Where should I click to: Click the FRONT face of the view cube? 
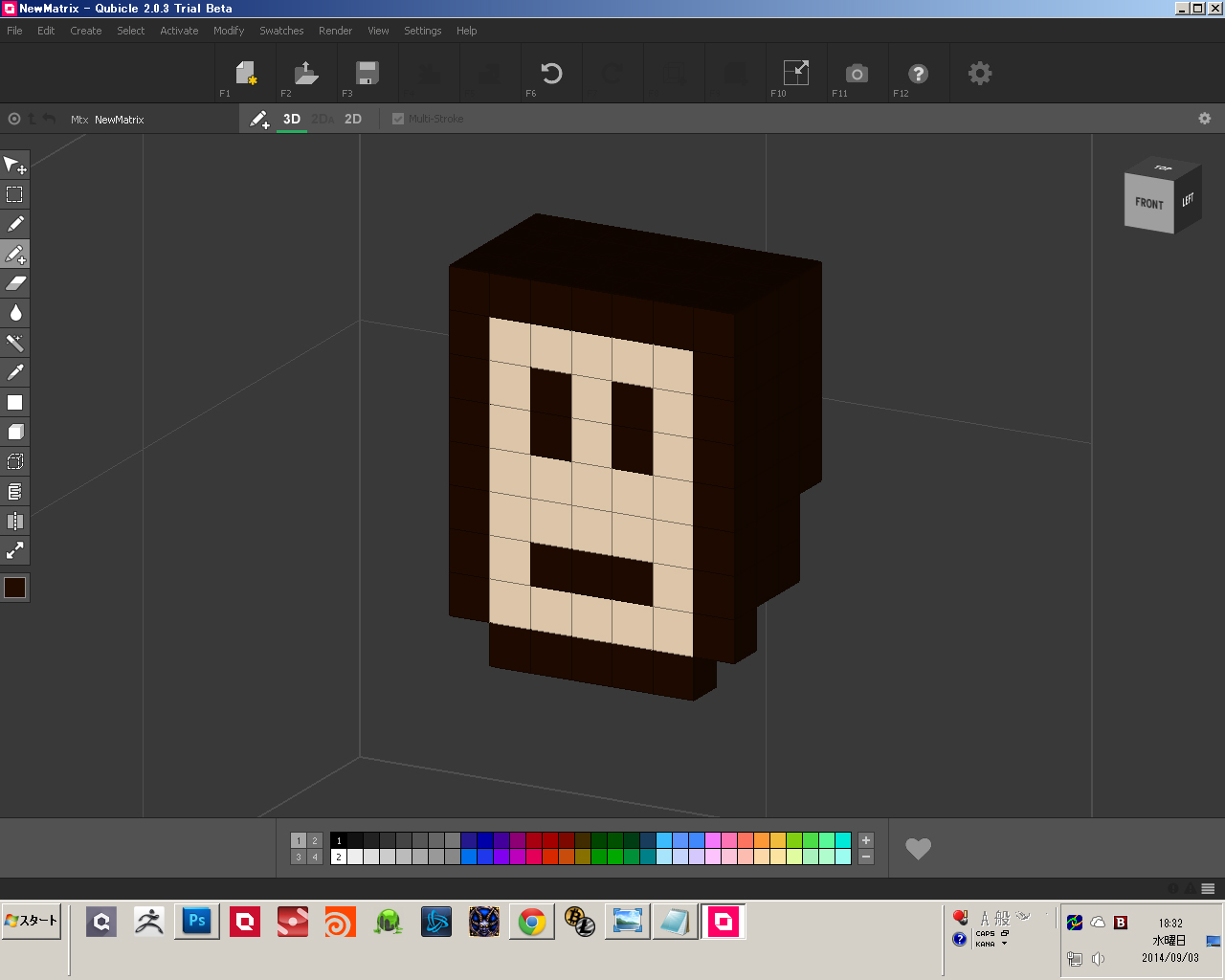(1148, 202)
